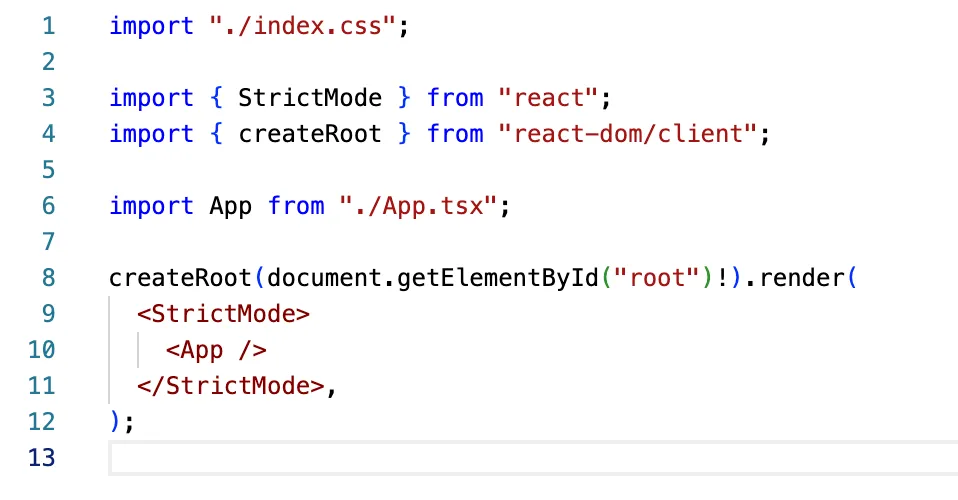Click the <App /> JSX element
The width and height of the screenshot is (958, 500).
point(216,350)
